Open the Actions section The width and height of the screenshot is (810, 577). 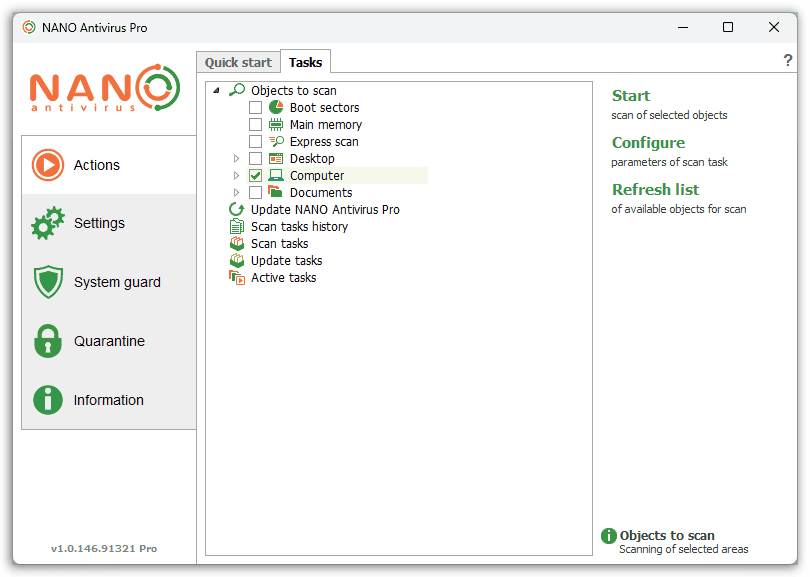click(109, 165)
